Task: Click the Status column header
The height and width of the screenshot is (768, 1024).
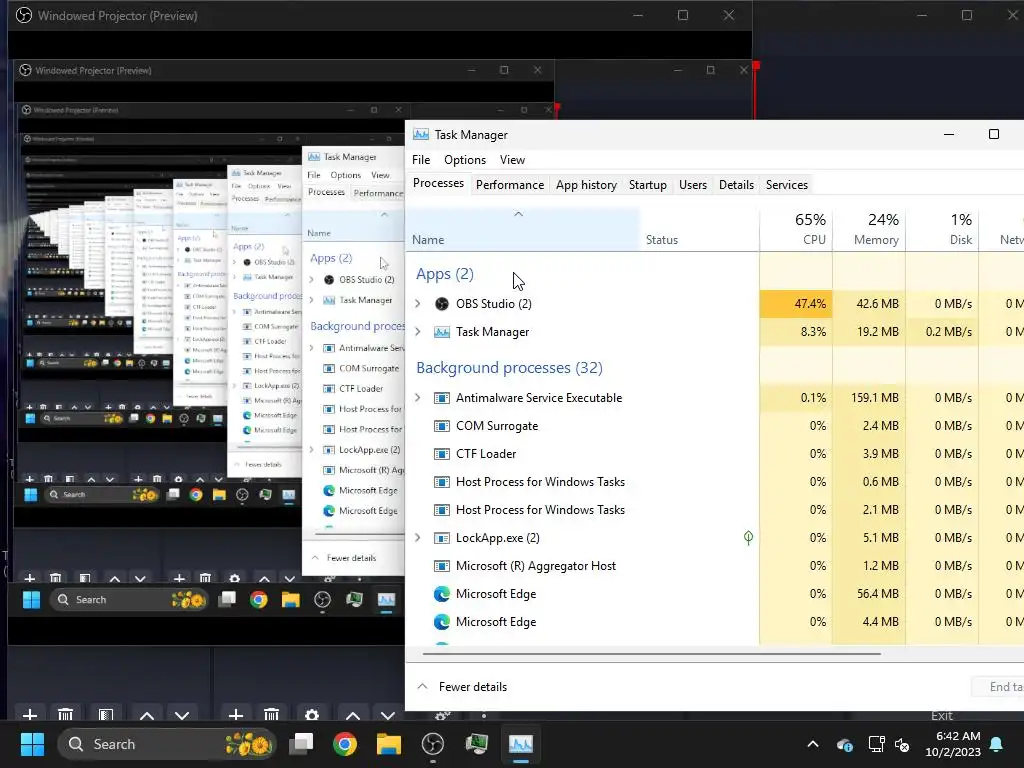Action: 699,230
